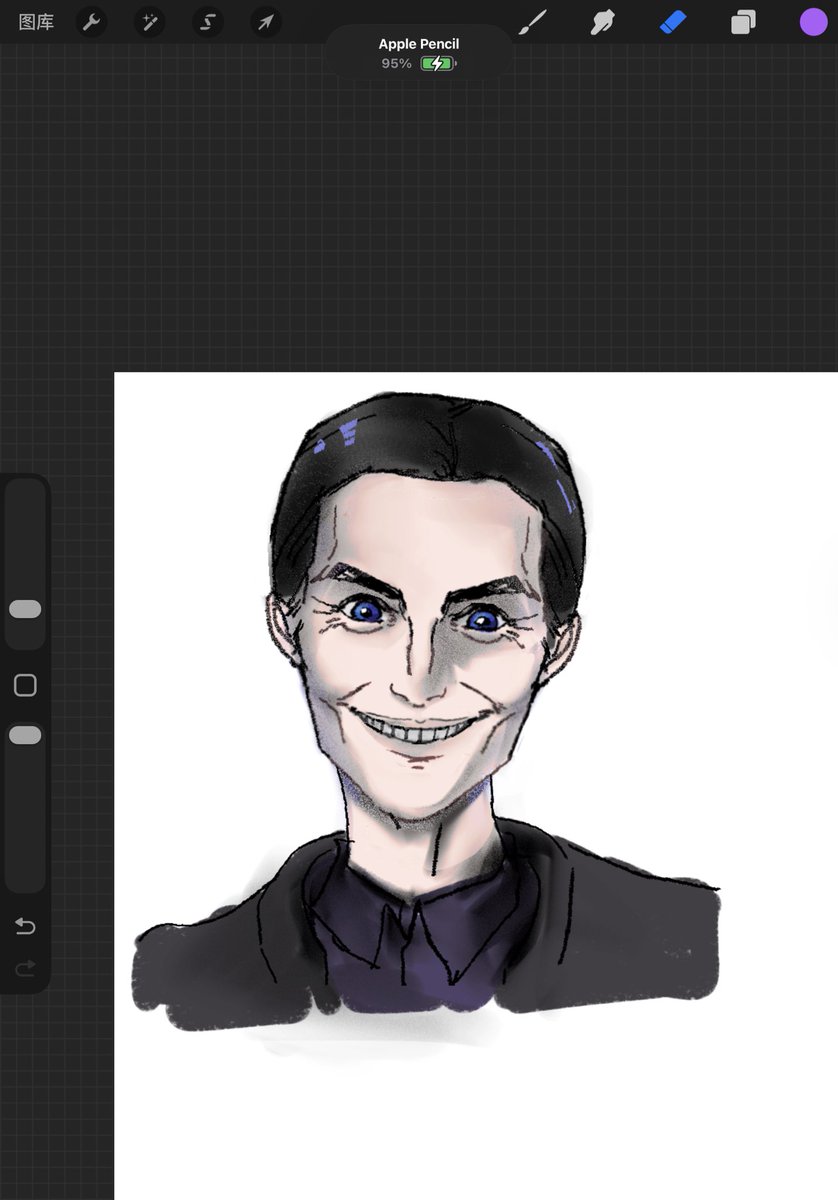Activate the Transform arrow tool
This screenshot has height=1200, width=838.
266,22
